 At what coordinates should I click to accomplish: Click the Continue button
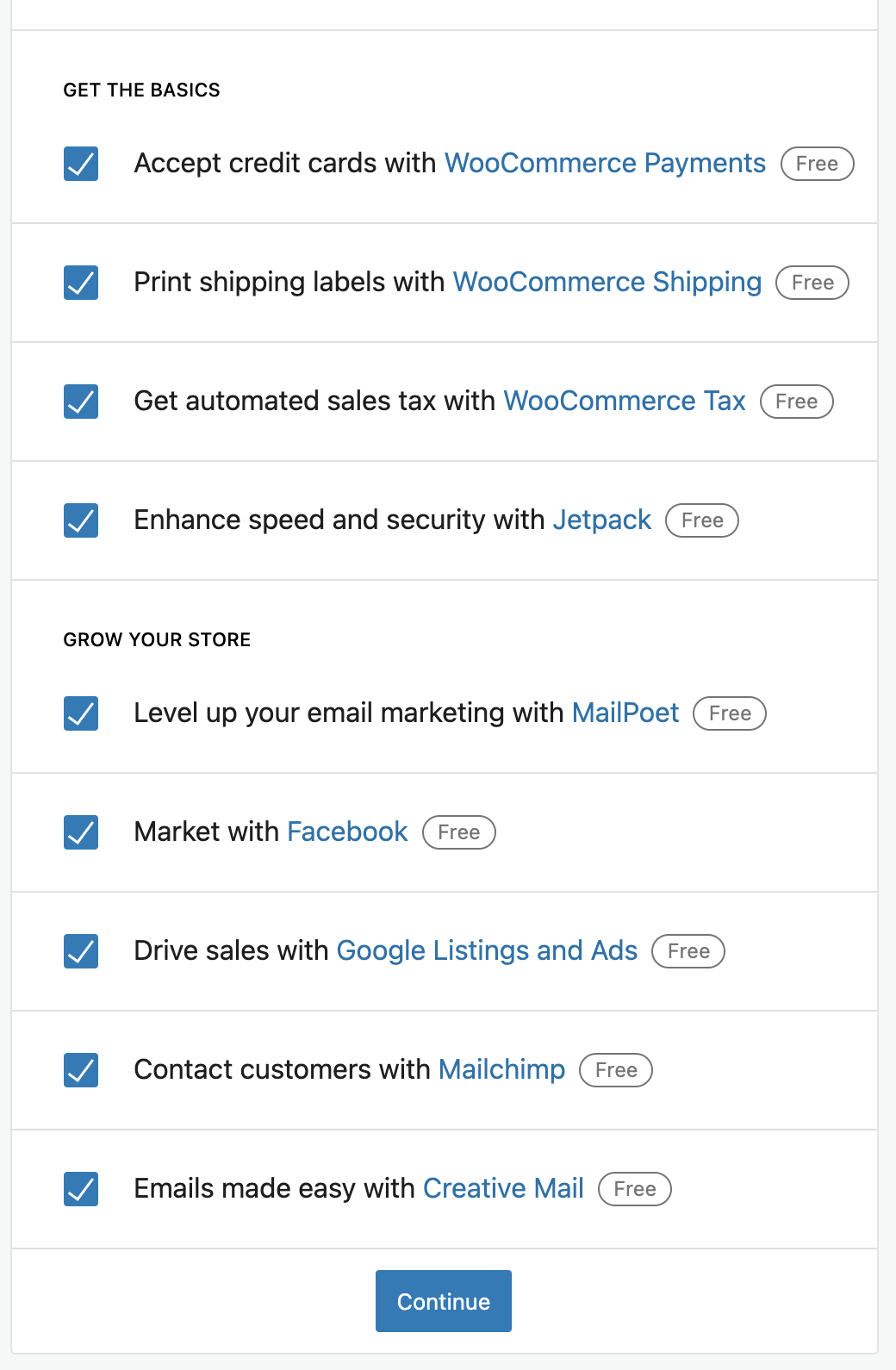click(x=444, y=1301)
